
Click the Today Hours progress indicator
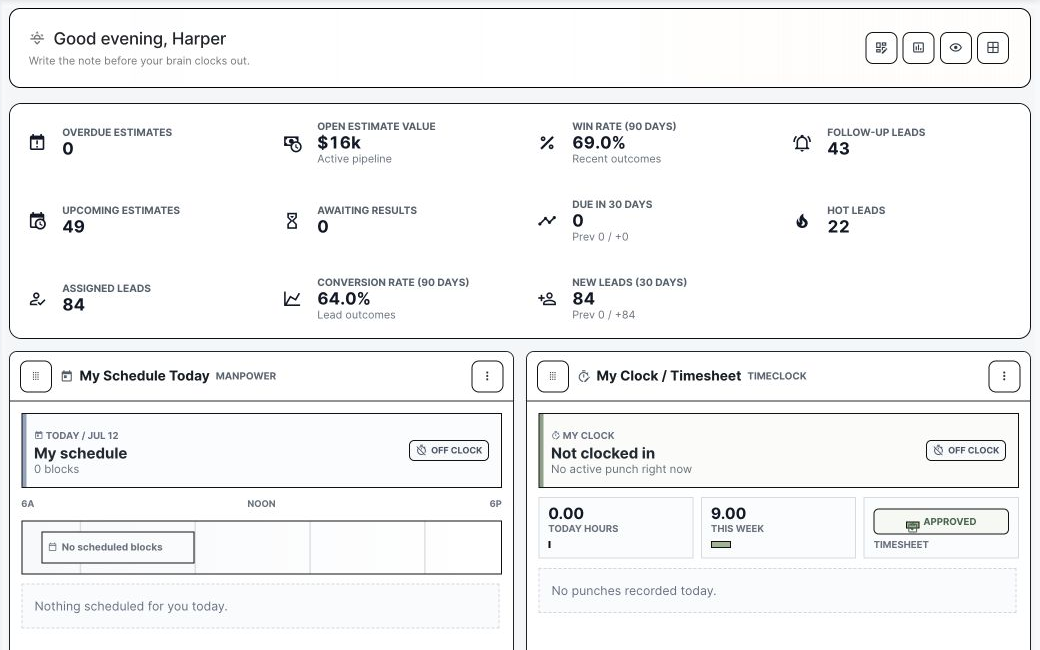549,545
